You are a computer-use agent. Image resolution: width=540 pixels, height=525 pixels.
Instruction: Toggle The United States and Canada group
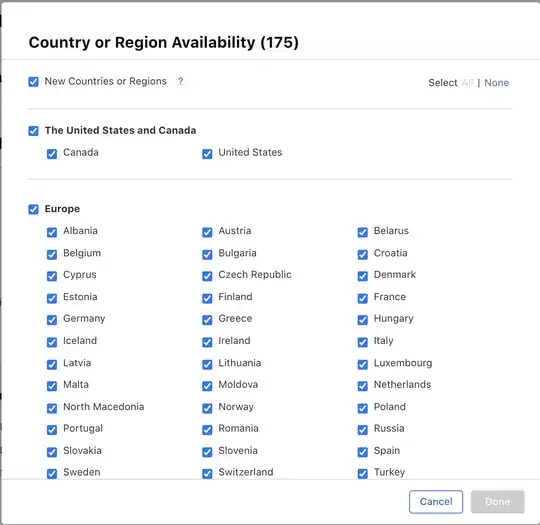point(33,131)
